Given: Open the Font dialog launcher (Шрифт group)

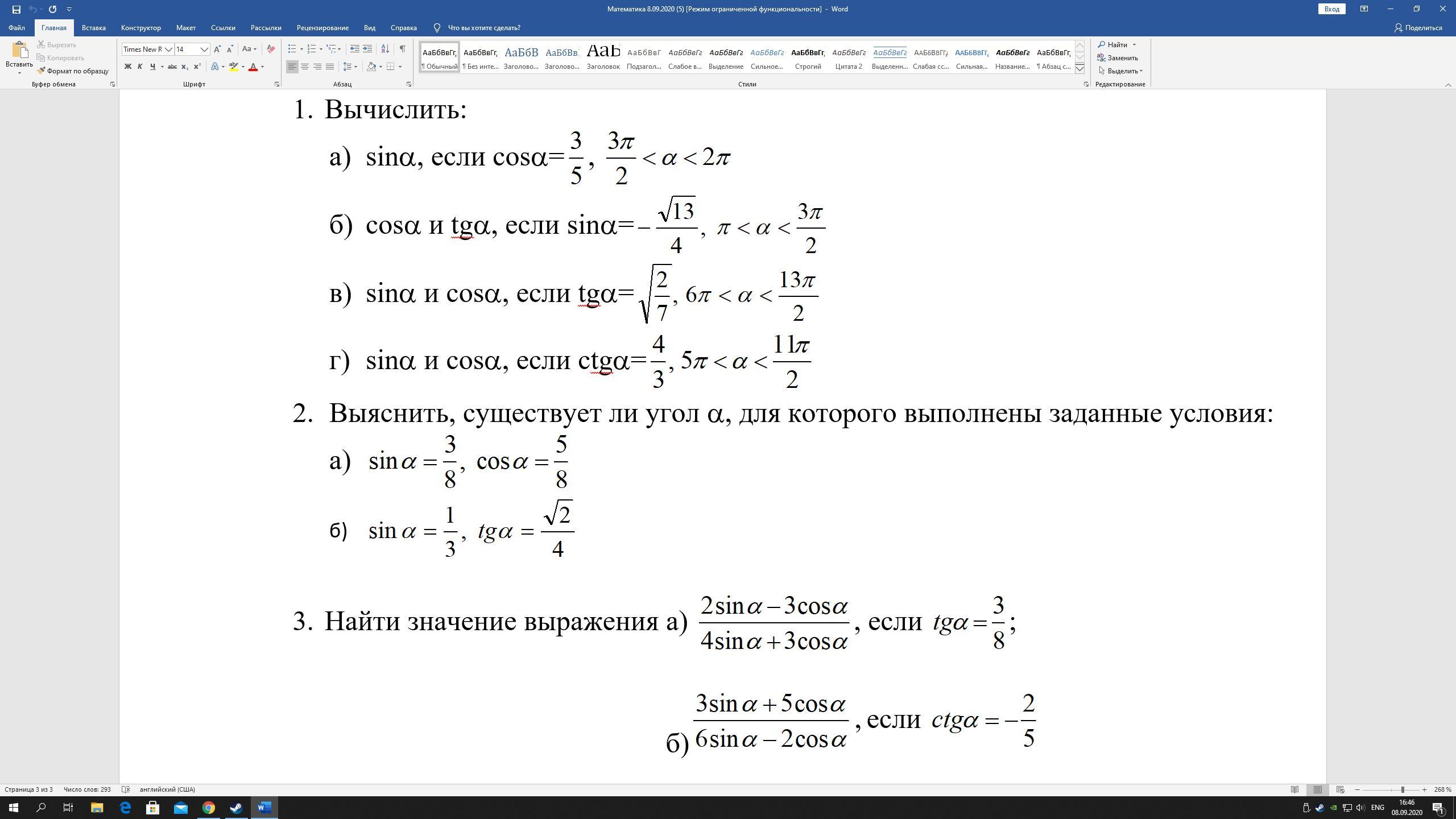Looking at the screenshot, I should (277, 84).
